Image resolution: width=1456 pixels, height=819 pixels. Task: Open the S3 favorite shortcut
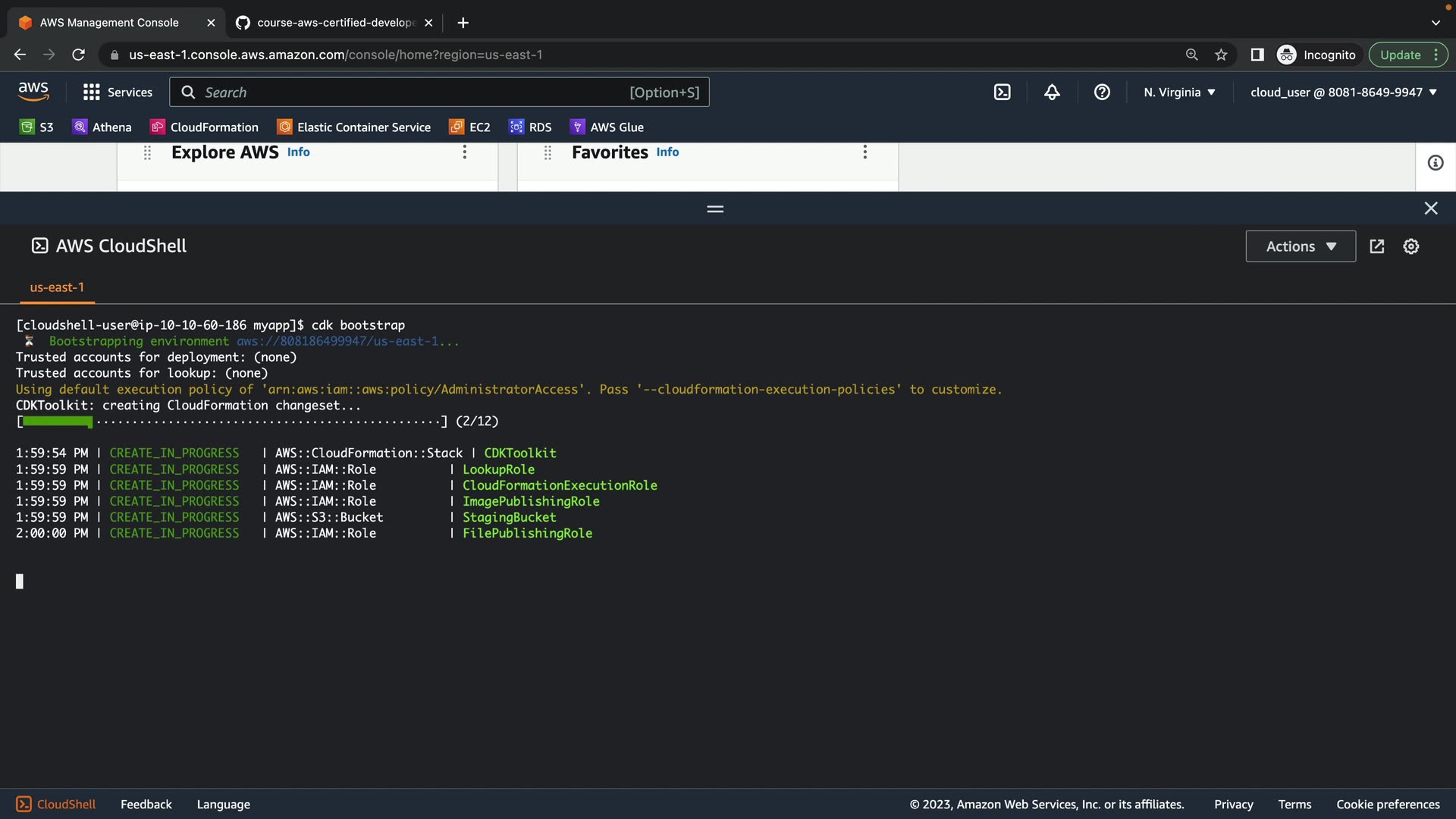pyautogui.click(x=36, y=127)
